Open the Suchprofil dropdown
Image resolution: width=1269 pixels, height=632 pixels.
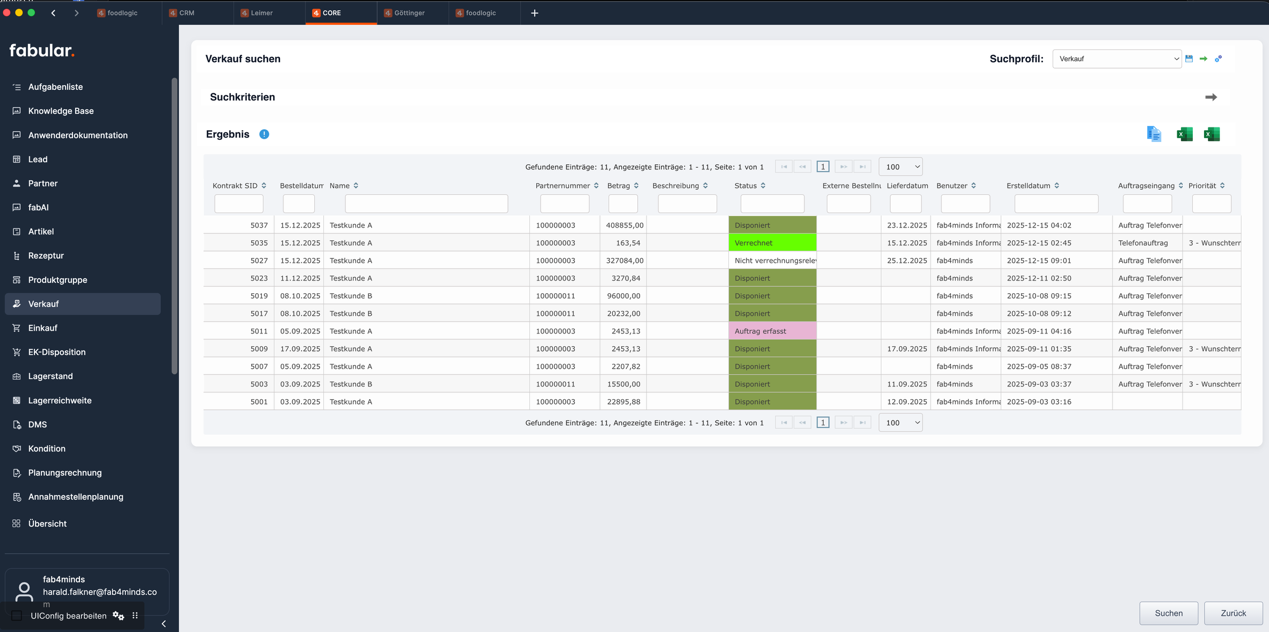click(1116, 59)
